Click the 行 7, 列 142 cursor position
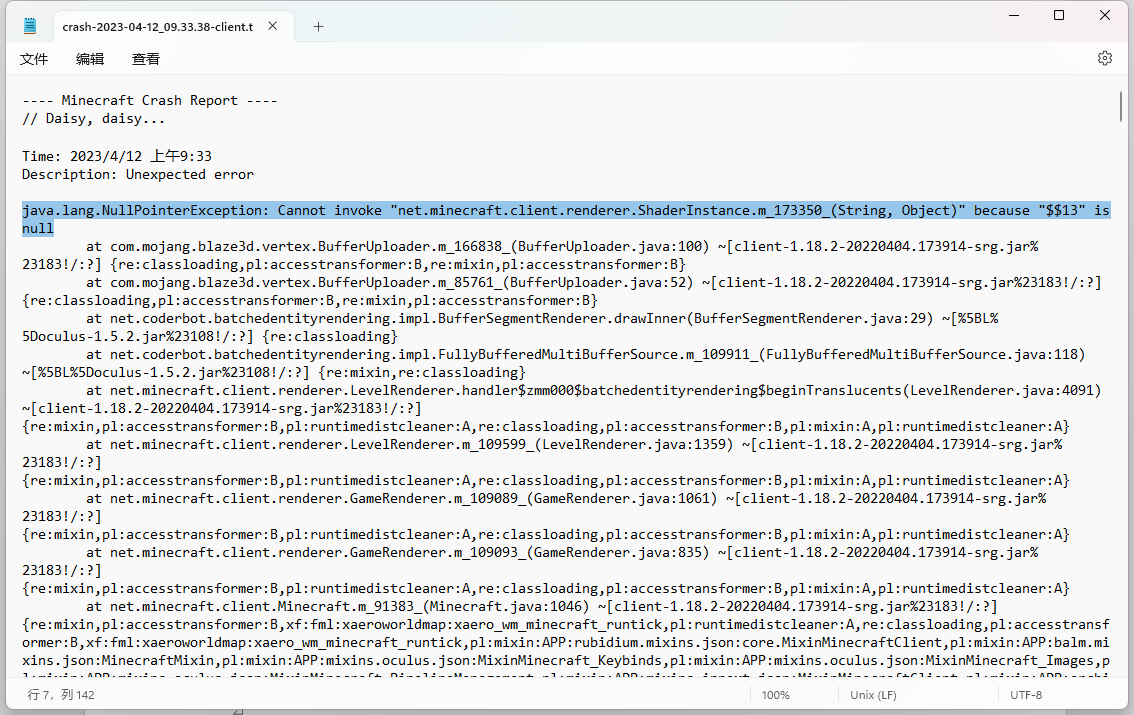Viewport: 1134px width, 715px height. (x=61, y=695)
